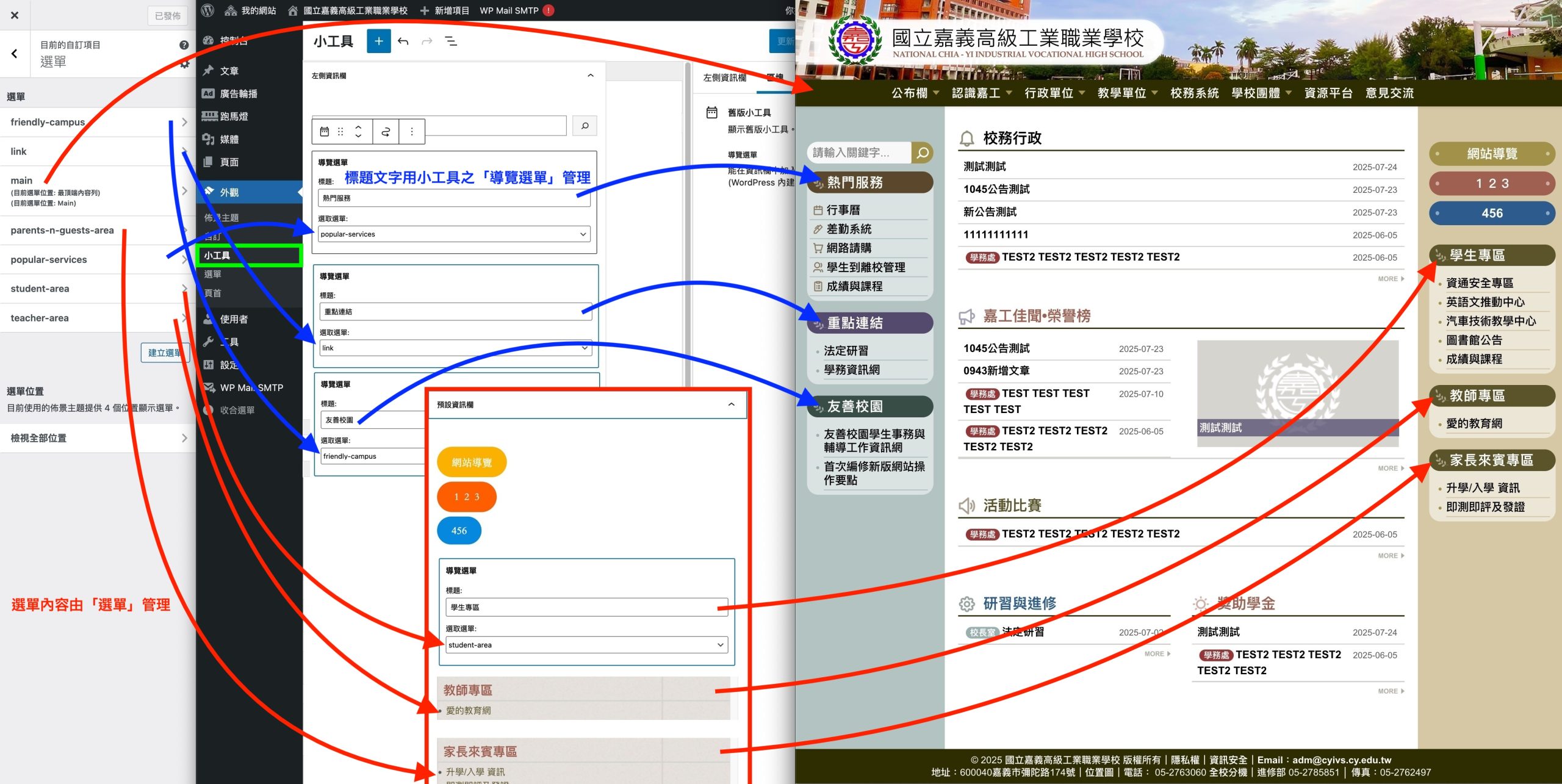Viewport: 1562px width, 784px height.
Task: Click the orange 網站導覽 button in editor
Action: (471, 462)
